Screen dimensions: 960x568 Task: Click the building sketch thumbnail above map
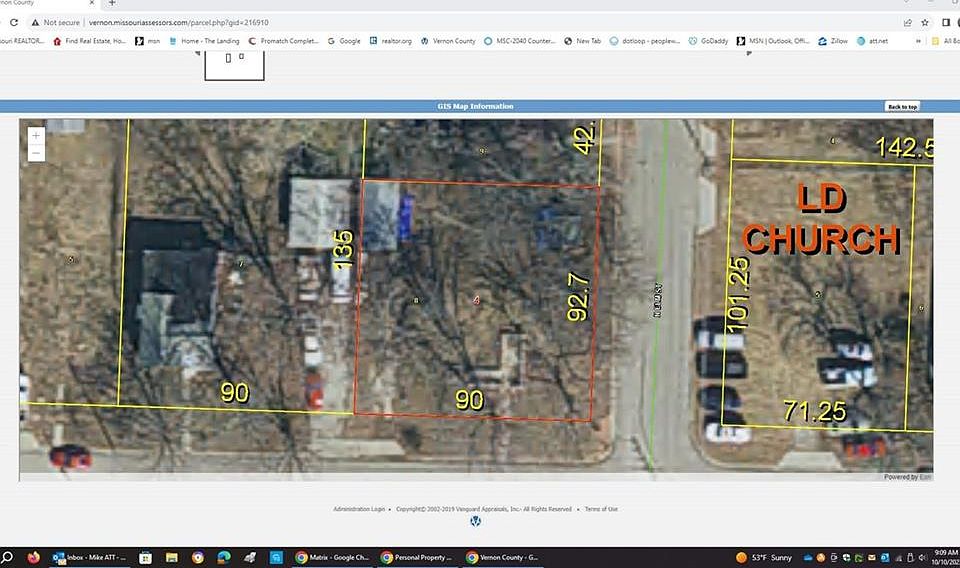tap(234, 65)
